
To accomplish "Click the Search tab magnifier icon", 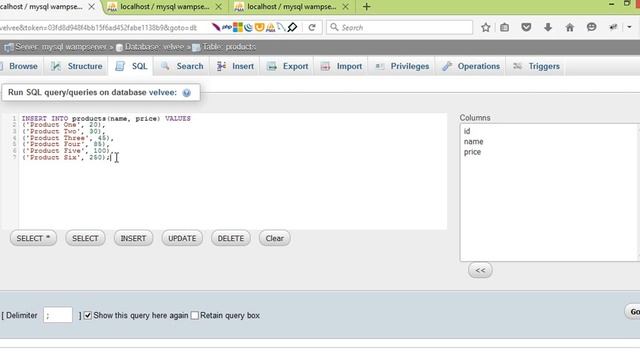I will tap(165, 66).
